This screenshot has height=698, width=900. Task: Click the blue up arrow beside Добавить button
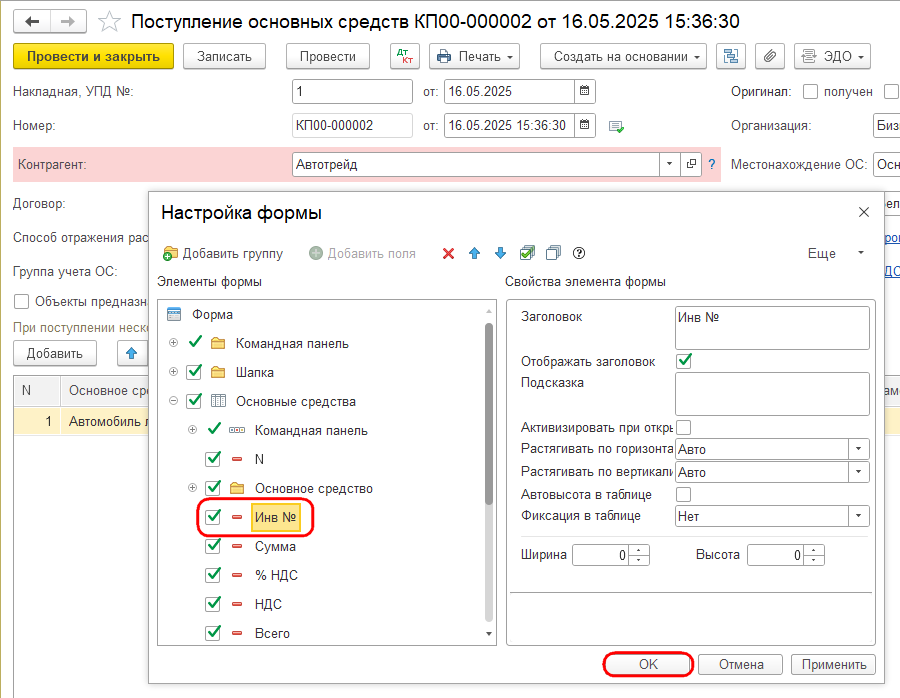pos(131,353)
